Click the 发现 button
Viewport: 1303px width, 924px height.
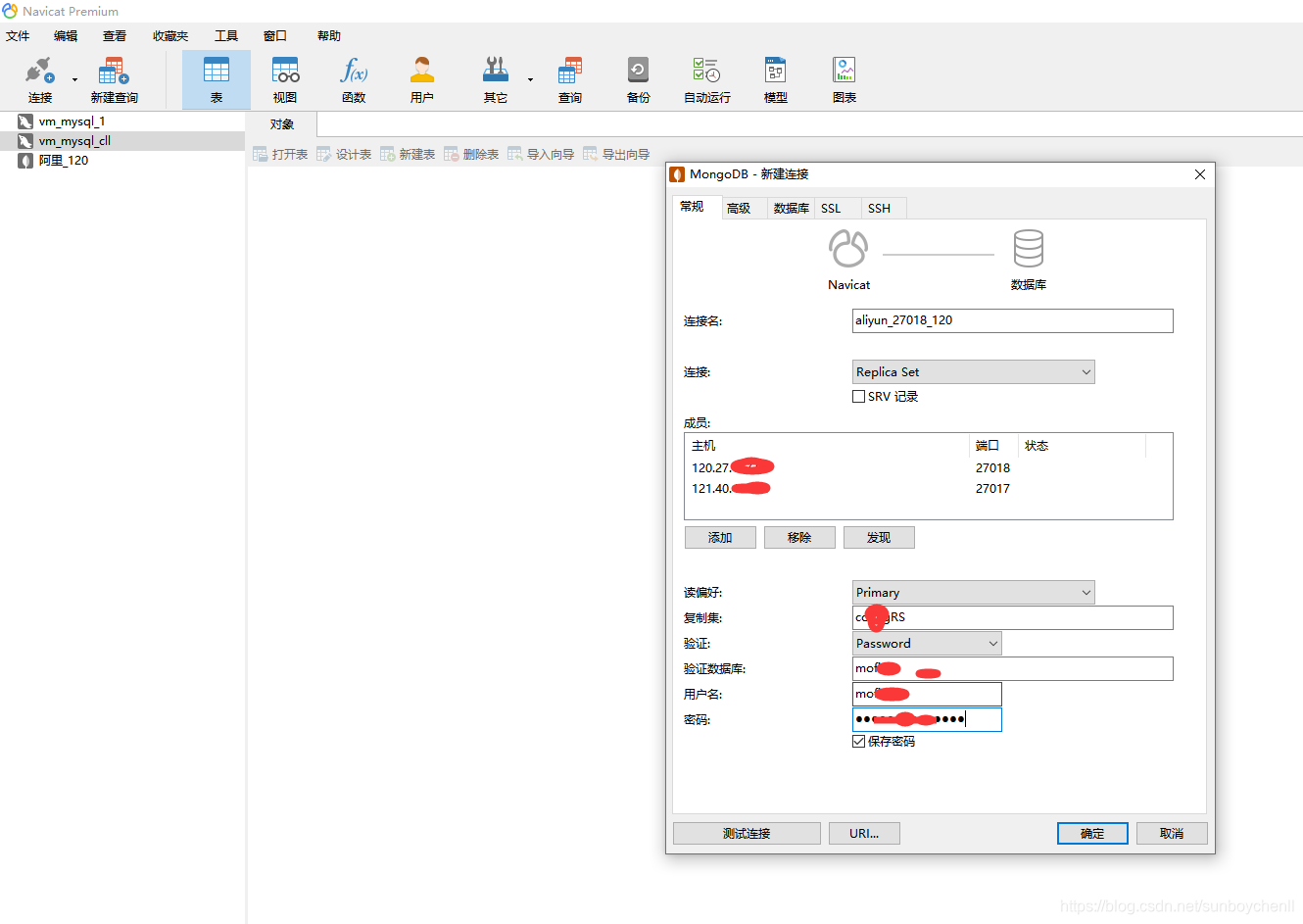879,538
